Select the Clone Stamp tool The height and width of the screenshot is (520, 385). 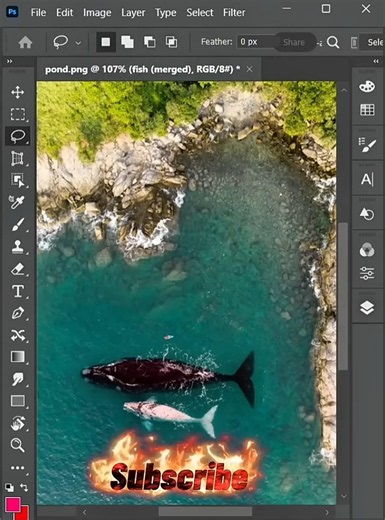(18, 247)
